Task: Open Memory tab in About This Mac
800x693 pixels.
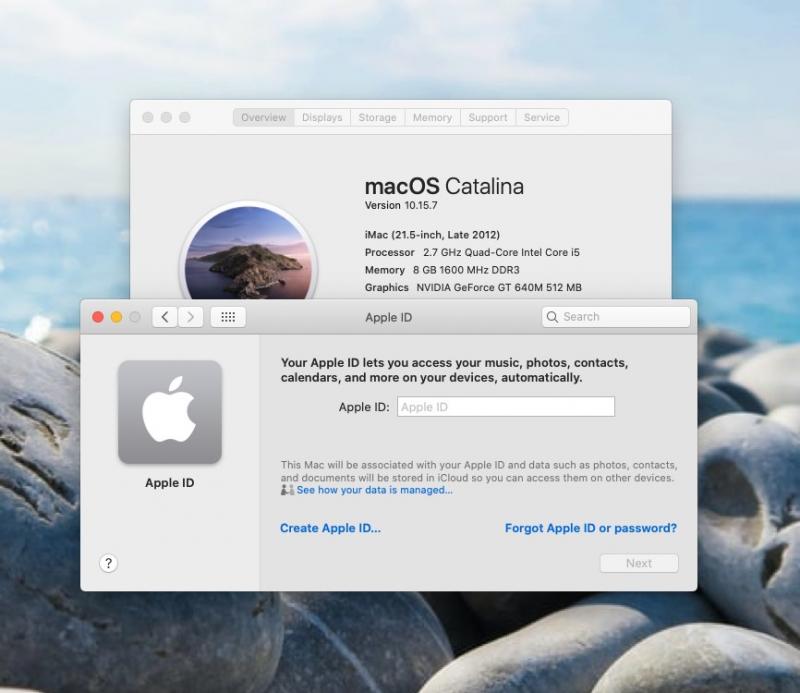Action: click(433, 117)
